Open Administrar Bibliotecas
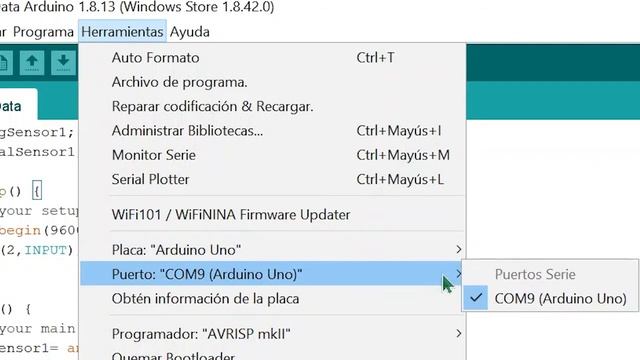Screen dimensions: 640x360 tap(273, 131)
